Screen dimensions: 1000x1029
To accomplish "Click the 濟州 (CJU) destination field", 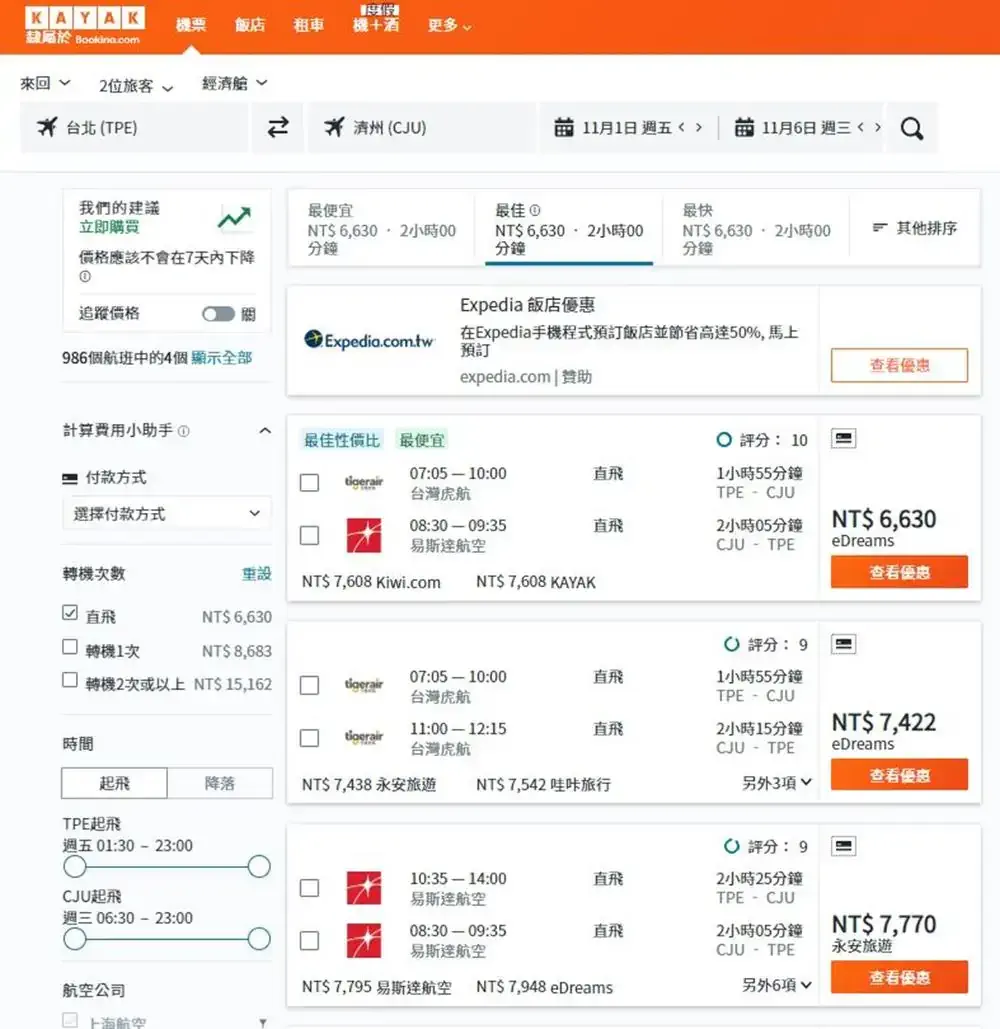I will click(422, 127).
